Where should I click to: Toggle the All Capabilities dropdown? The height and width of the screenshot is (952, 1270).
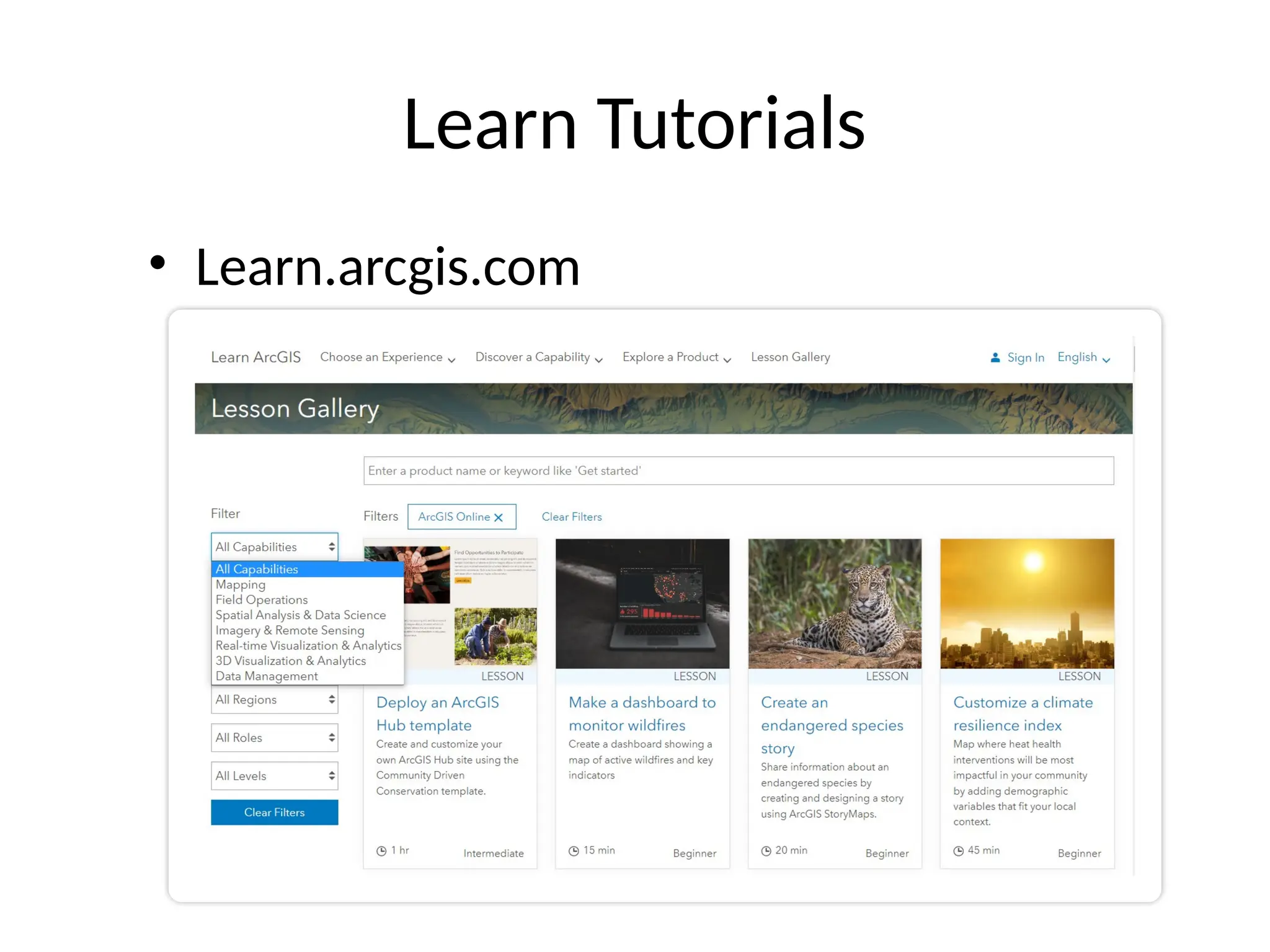[275, 547]
